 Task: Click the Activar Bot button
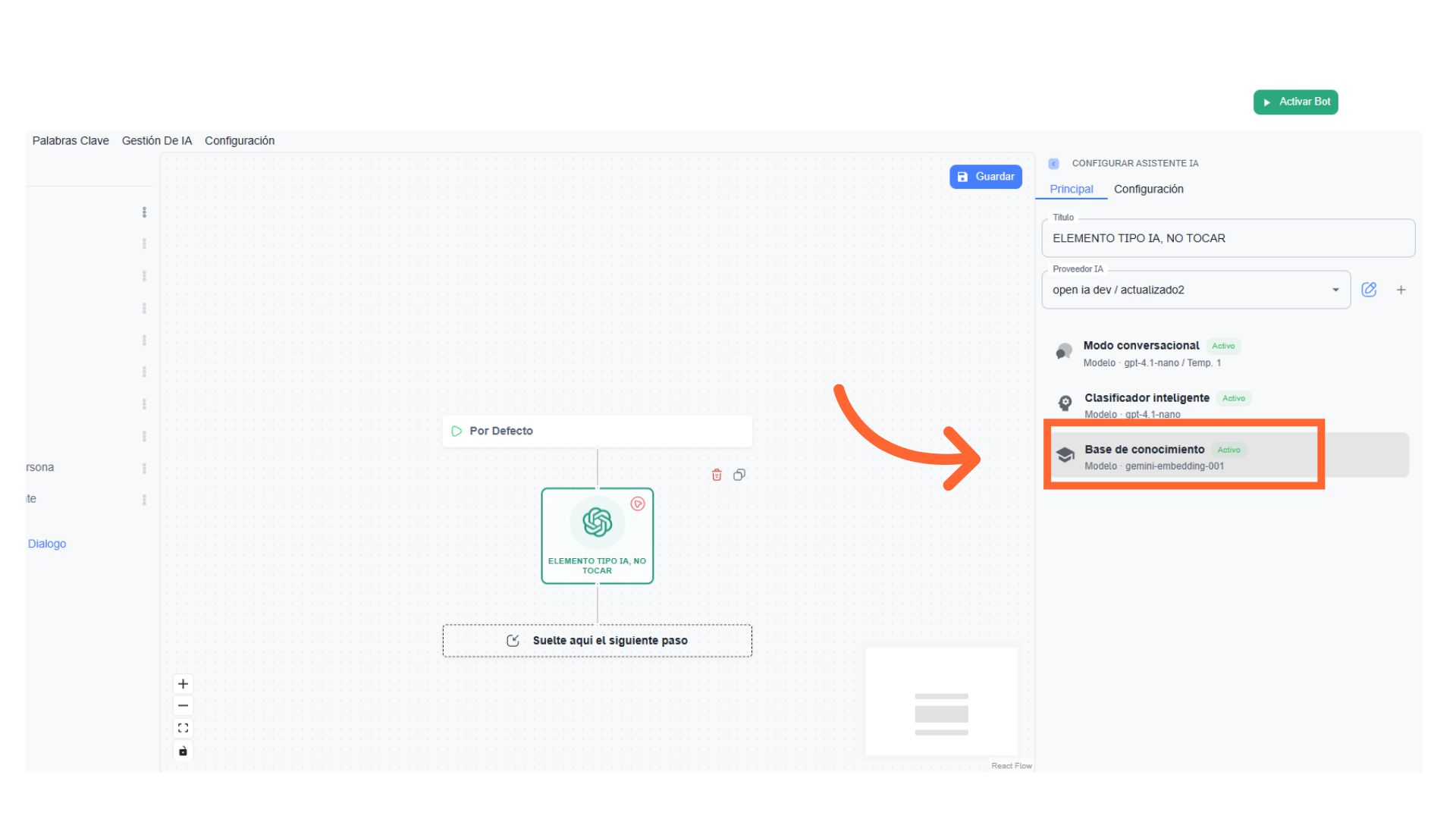[x=1295, y=102]
